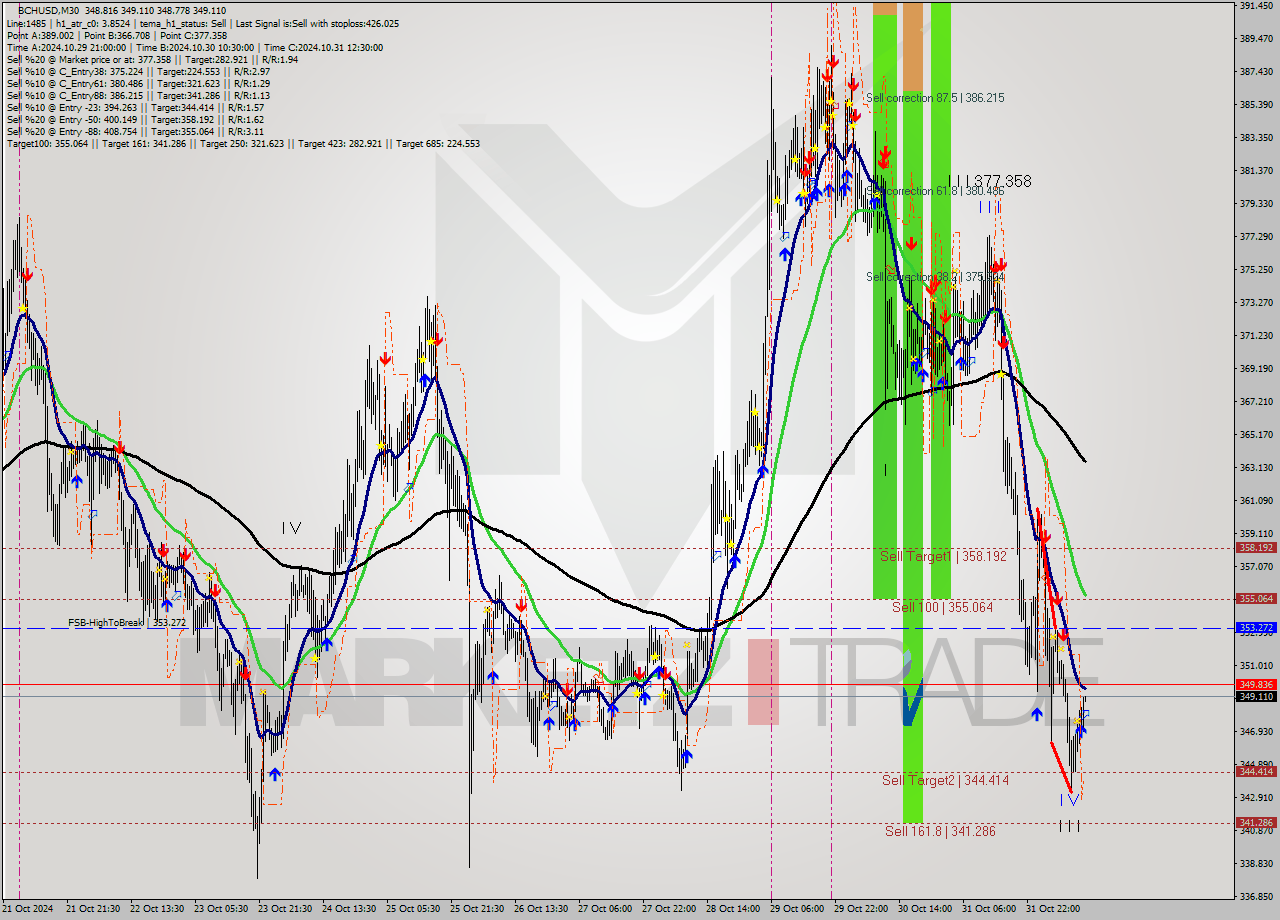Click the 'Last Signal is:Sell with stoploss:426.025' line

(x=315, y=23)
